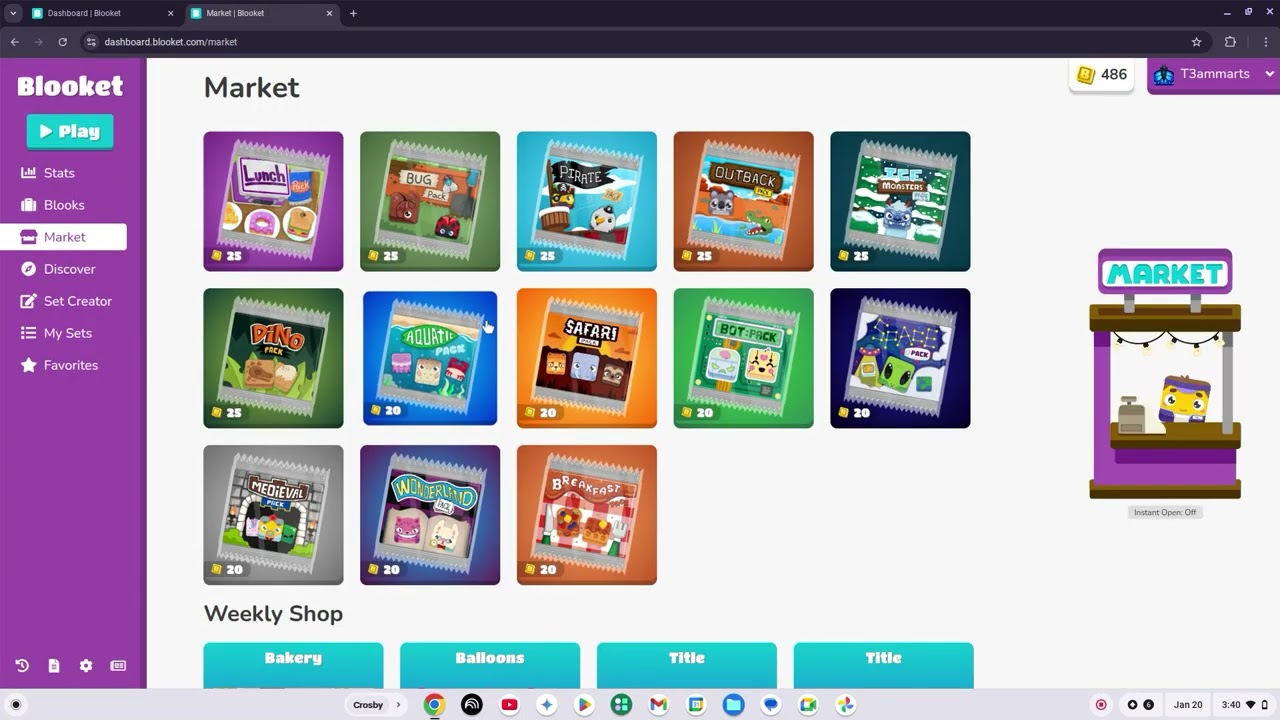Screen dimensions: 1280x720
Task: Open Blooks in the sidebar
Action: pos(63,205)
